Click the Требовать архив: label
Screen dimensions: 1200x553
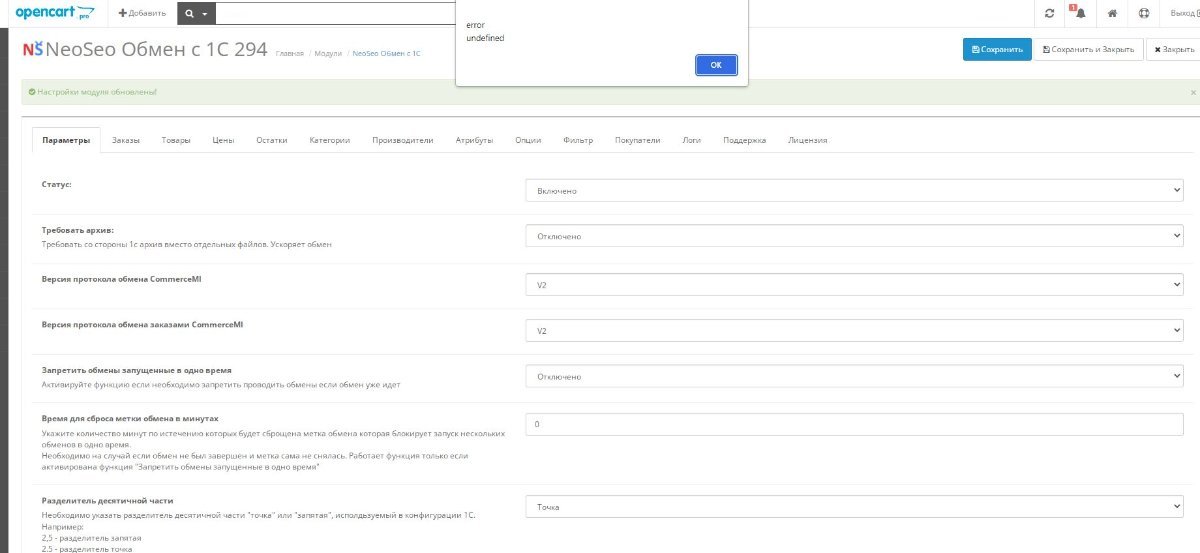(78, 230)
